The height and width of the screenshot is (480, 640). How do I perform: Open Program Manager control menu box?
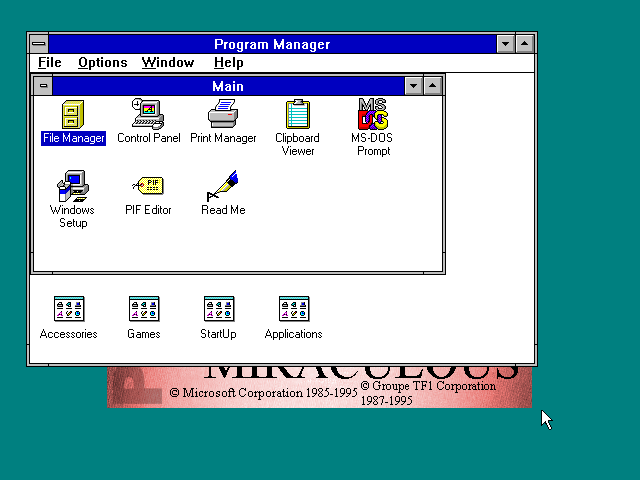[x=39, y=44]
